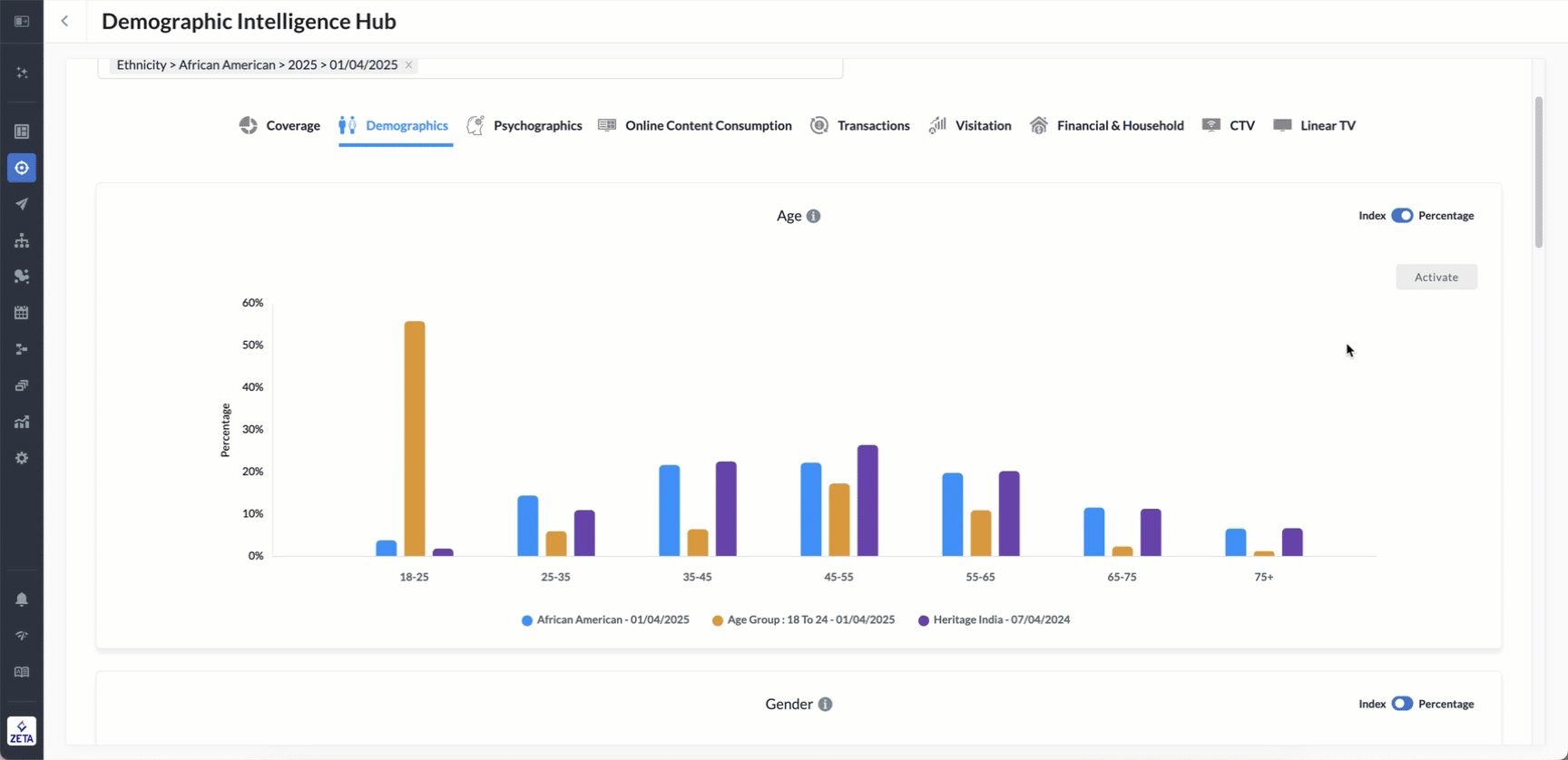Click the paper plane icon in sidebar
The image size is (1568, 760).
pos(22,204)
